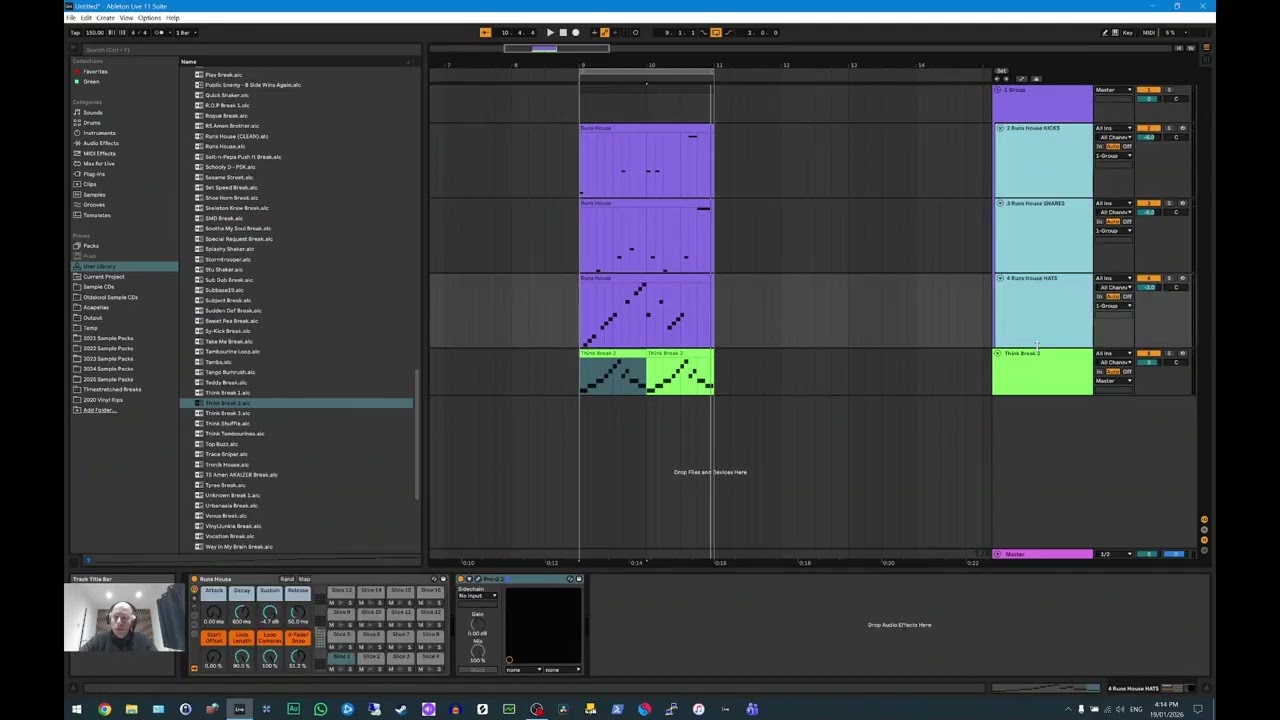The height and width of the screenshot is (720, 1280).
Task: Arm the Arrangement Record button
Action: [575, 32]
